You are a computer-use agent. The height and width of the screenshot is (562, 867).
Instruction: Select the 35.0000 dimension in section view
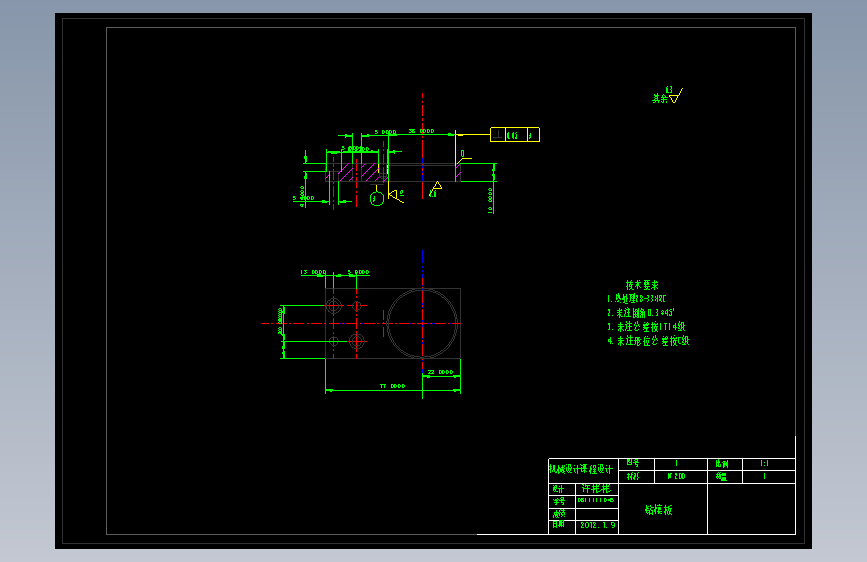tap(421, 131)
